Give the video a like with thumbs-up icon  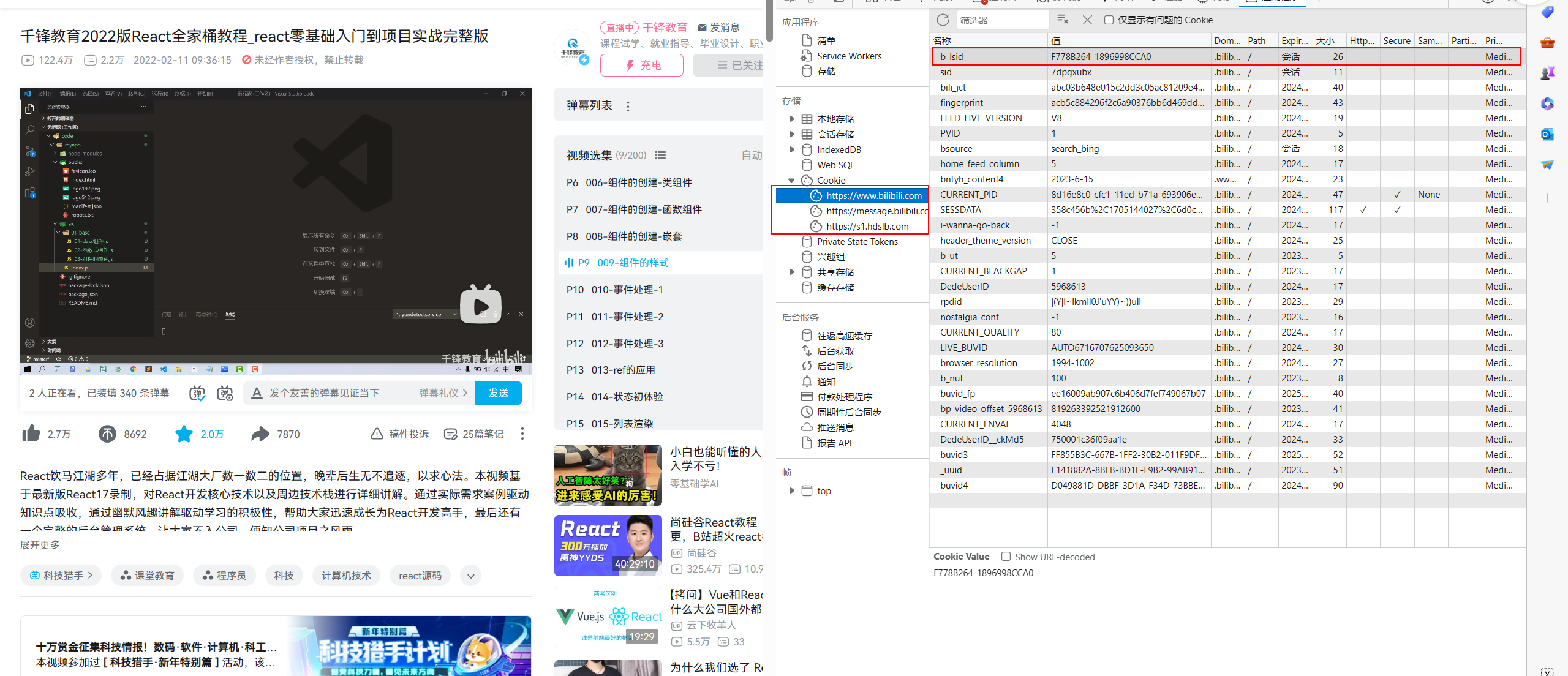[x=31, y=434]
